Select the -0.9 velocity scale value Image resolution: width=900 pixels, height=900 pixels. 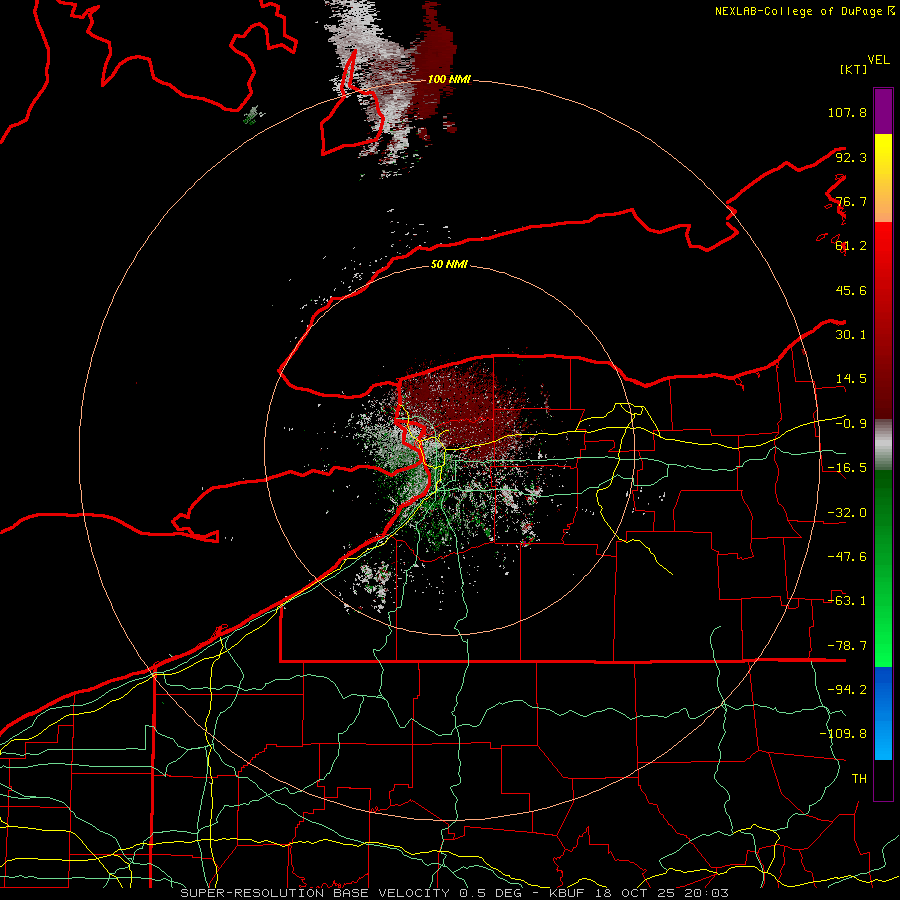coord(851,424)
